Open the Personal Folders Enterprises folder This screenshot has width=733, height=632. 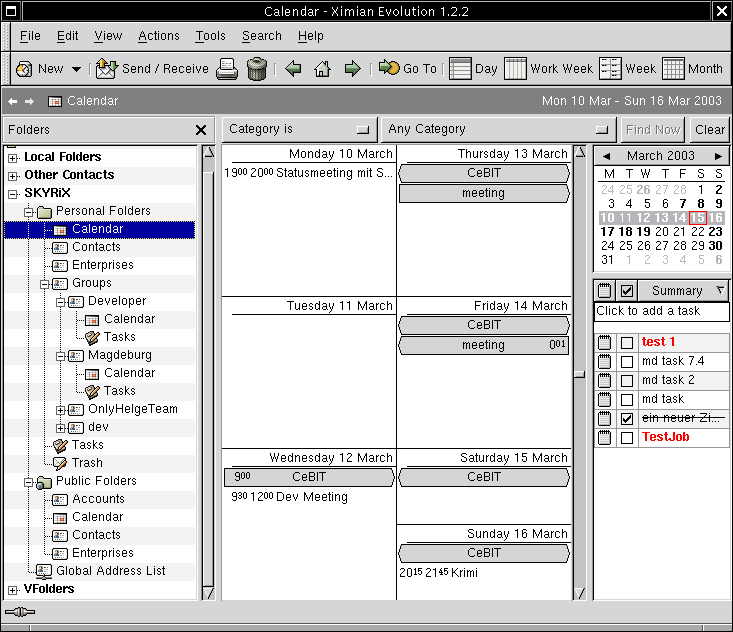pyautogui.click(x=103, y=265)
